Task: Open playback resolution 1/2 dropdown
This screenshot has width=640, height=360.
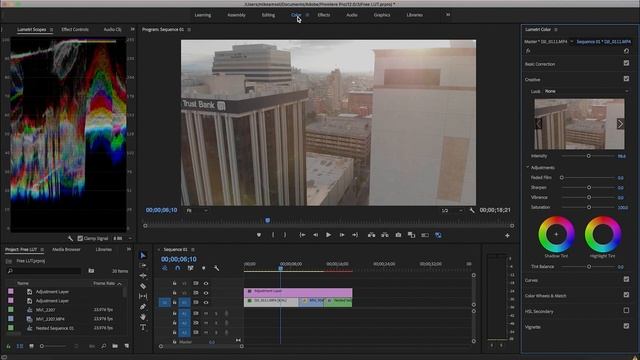Action: 452,211
